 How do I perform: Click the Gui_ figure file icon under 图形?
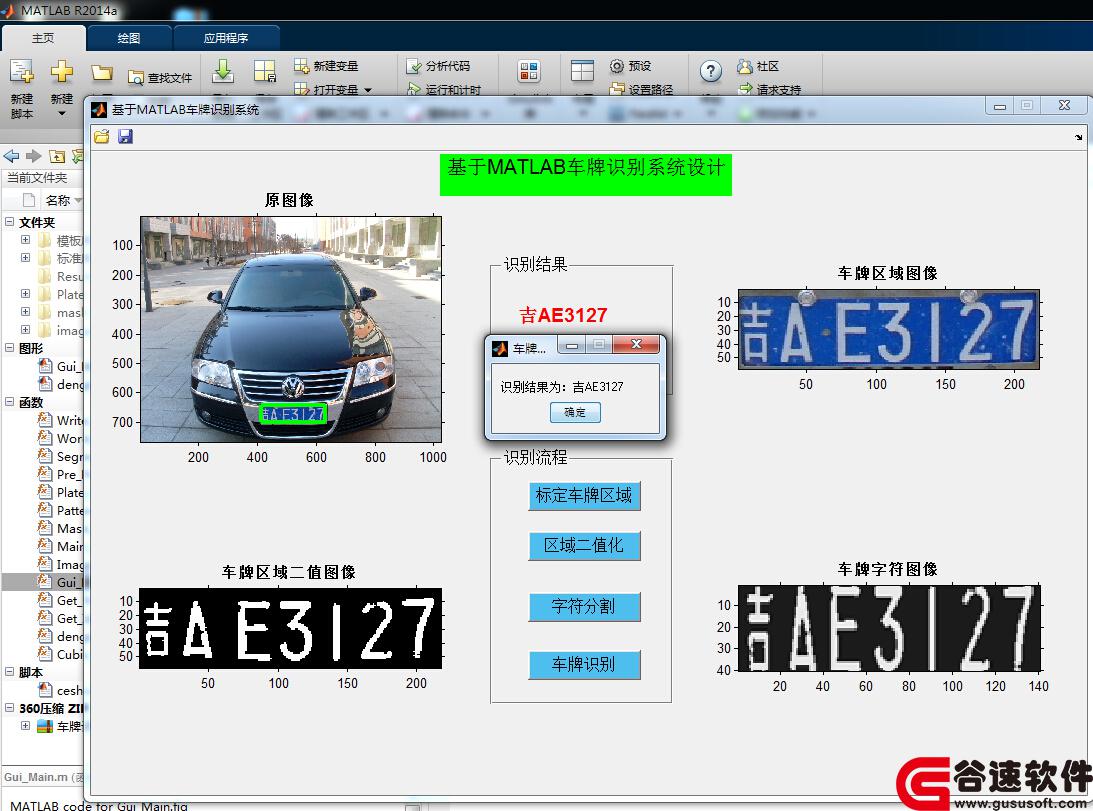[45, 366]
